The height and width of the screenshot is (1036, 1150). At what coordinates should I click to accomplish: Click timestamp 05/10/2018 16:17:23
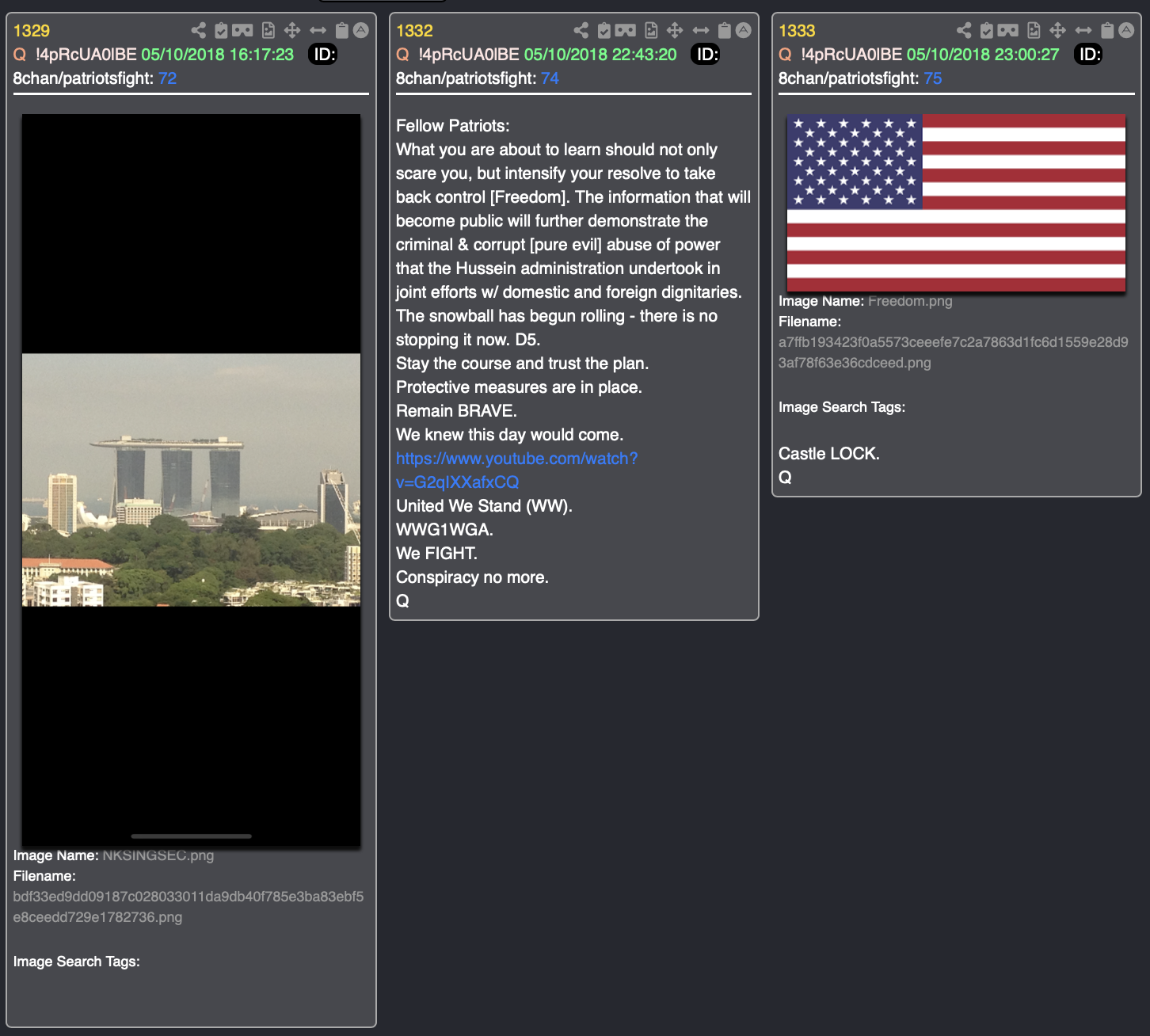218,55
